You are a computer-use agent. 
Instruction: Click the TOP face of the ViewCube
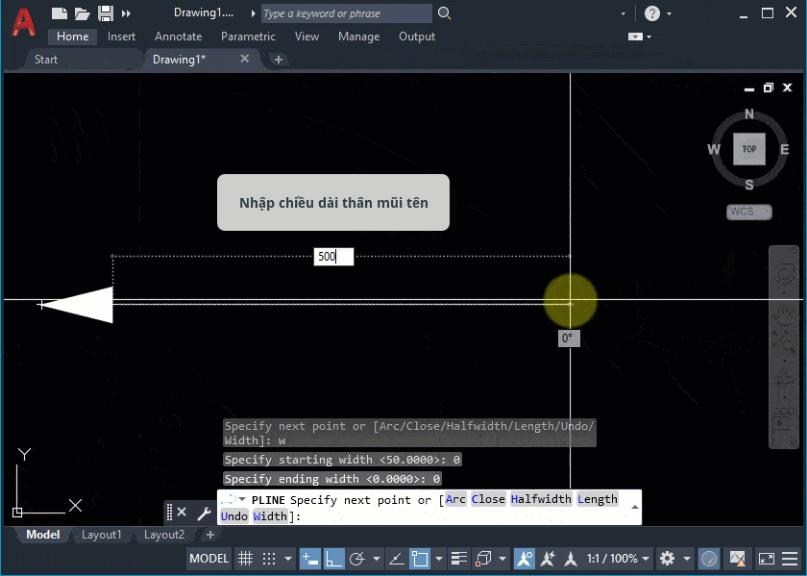[748, 148]
